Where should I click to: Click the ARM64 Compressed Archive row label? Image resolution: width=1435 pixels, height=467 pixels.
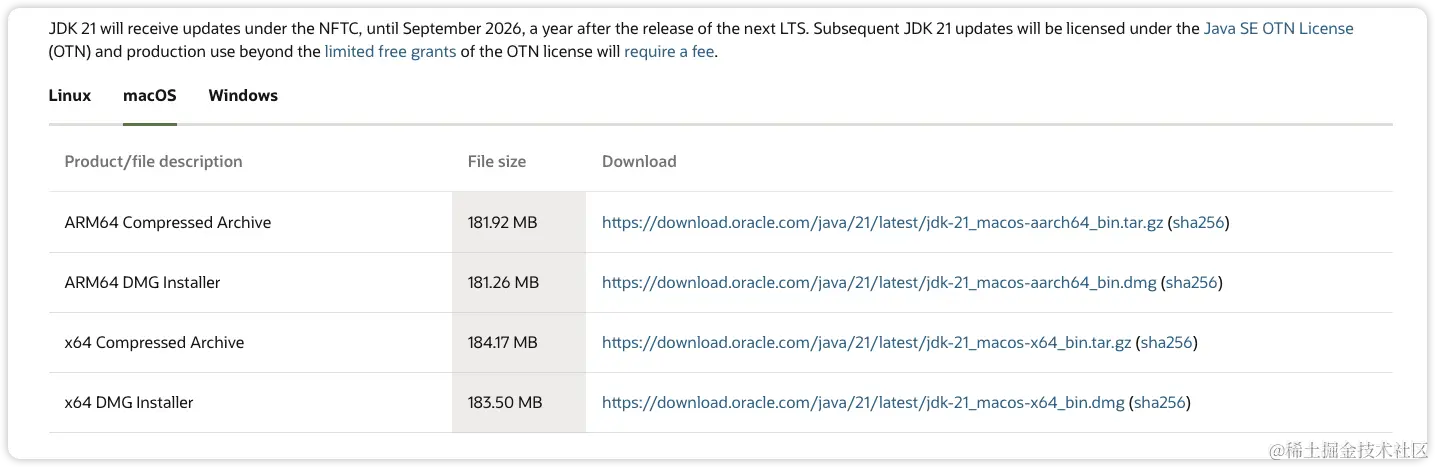[167, 223]
